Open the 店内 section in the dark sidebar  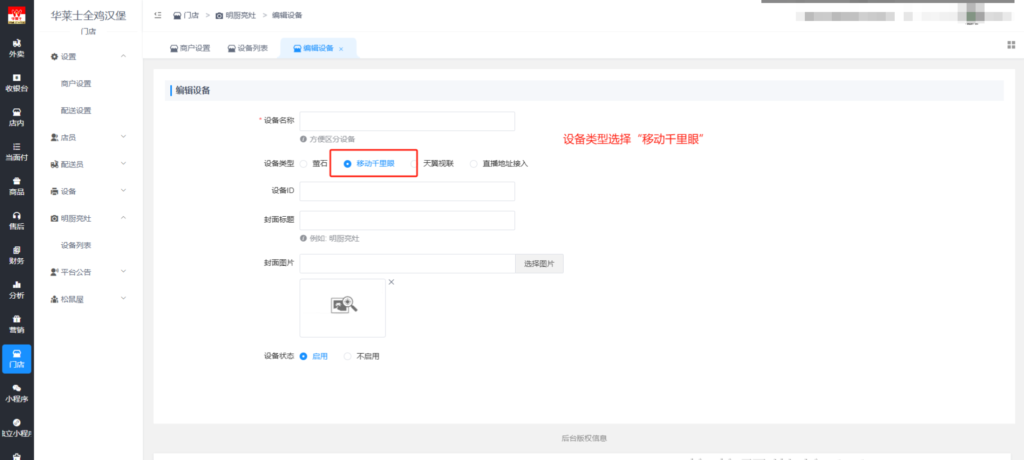click(x=16, y=117)
